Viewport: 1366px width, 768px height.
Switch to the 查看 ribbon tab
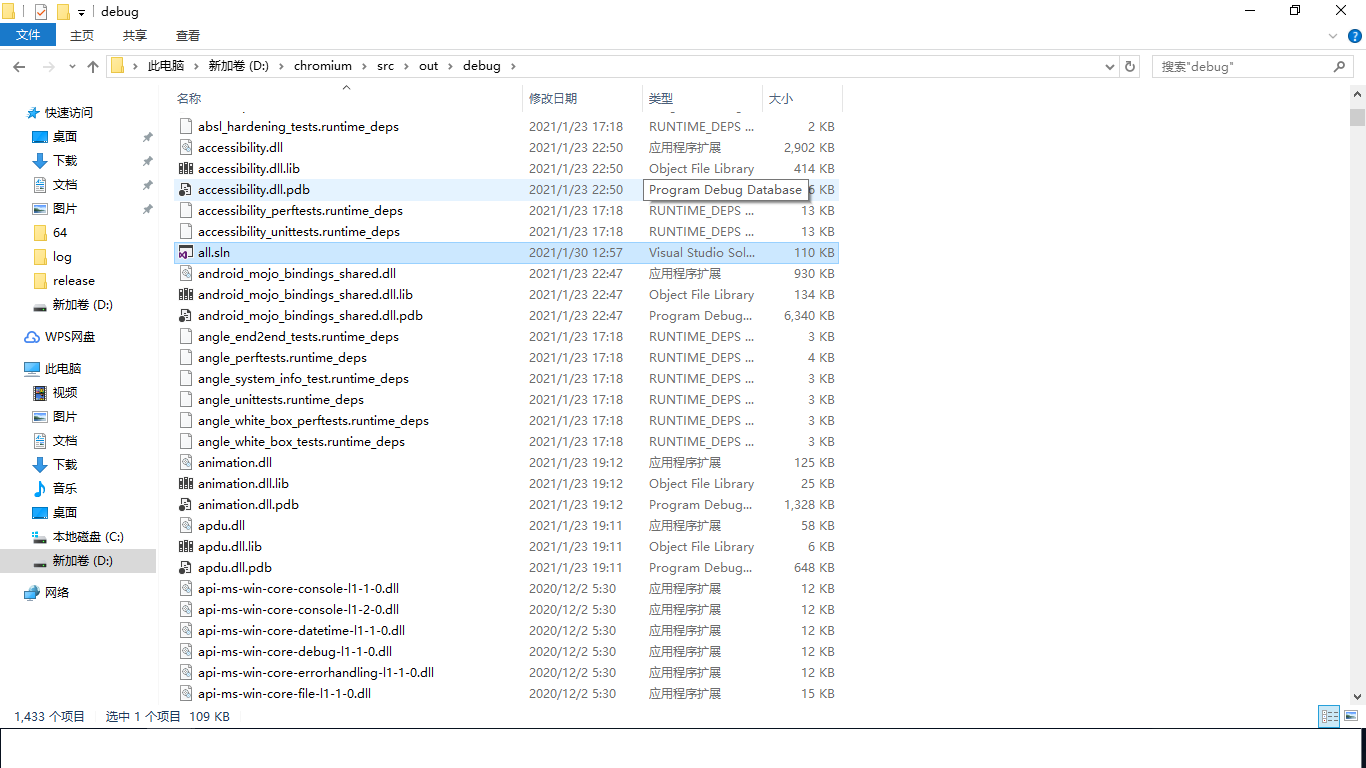187,35
